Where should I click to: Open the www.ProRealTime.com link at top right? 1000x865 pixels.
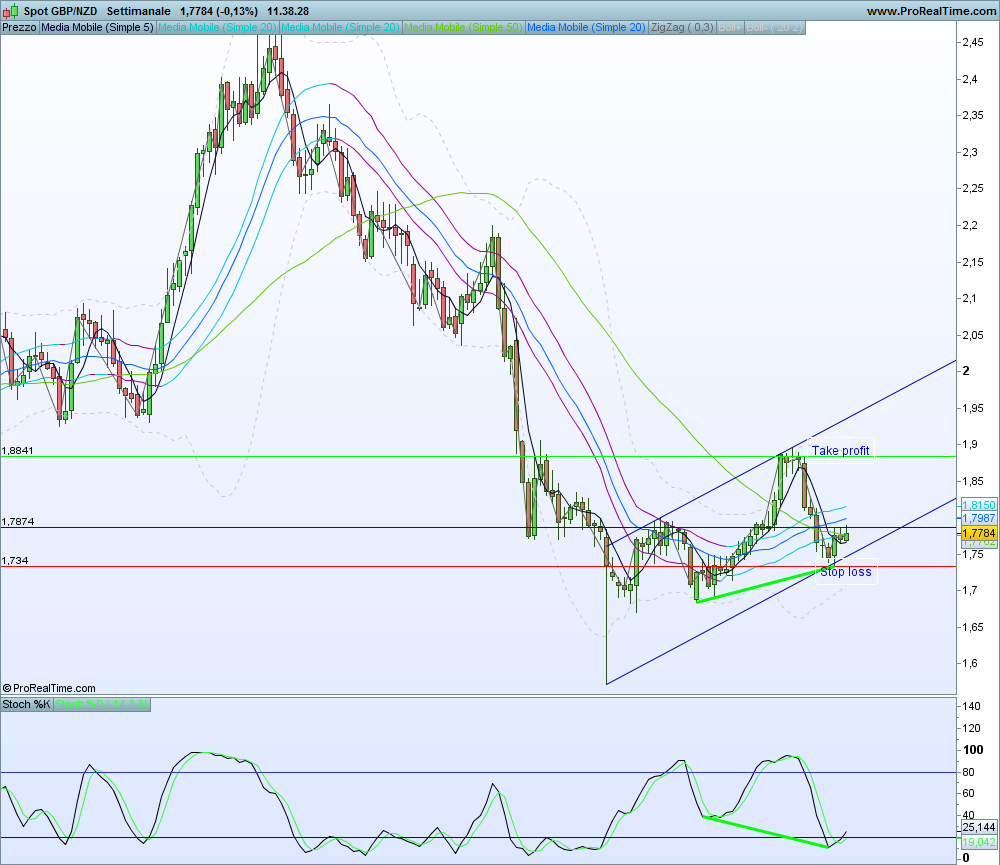pyautogui.click(x=930, y=11)
